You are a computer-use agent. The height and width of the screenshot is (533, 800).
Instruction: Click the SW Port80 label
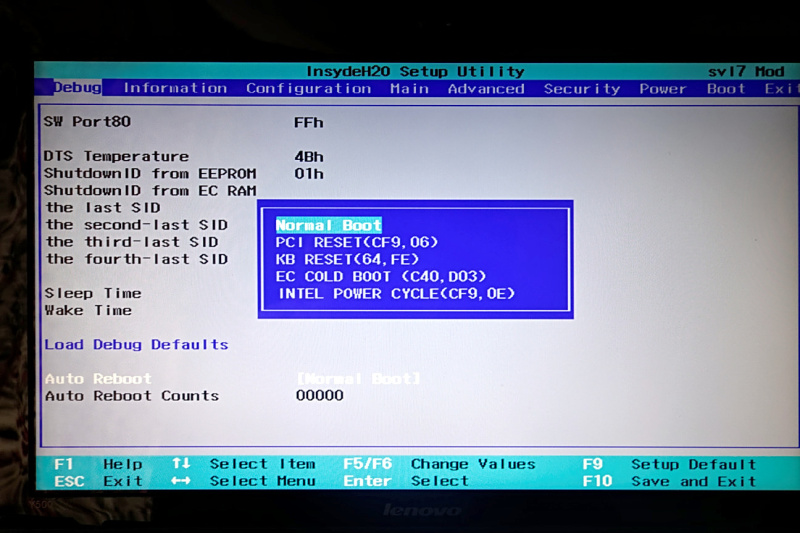[87, 122]
